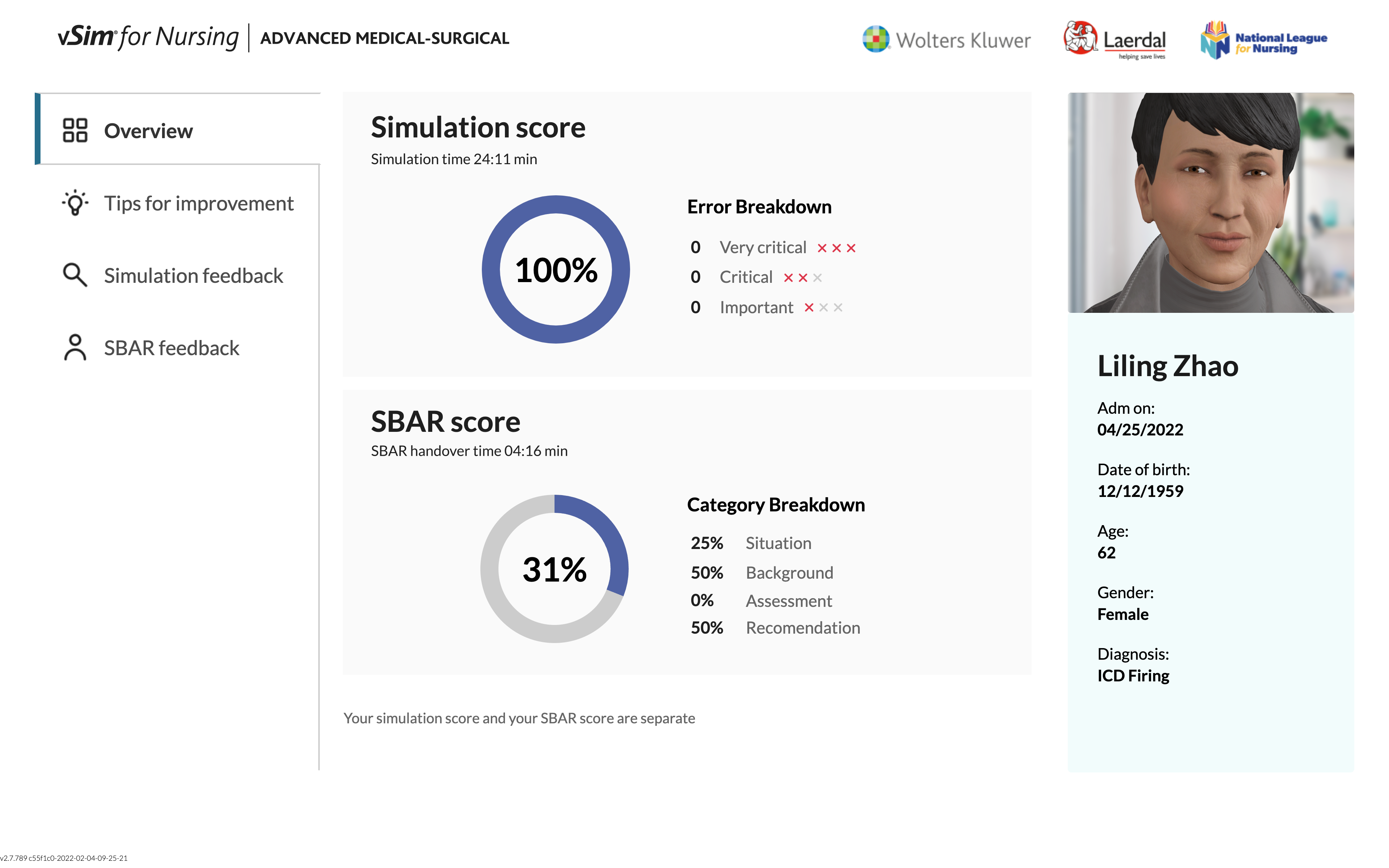Open the Overview tab
Viewport: 1389px width, 868px height.
pos(148,131)
